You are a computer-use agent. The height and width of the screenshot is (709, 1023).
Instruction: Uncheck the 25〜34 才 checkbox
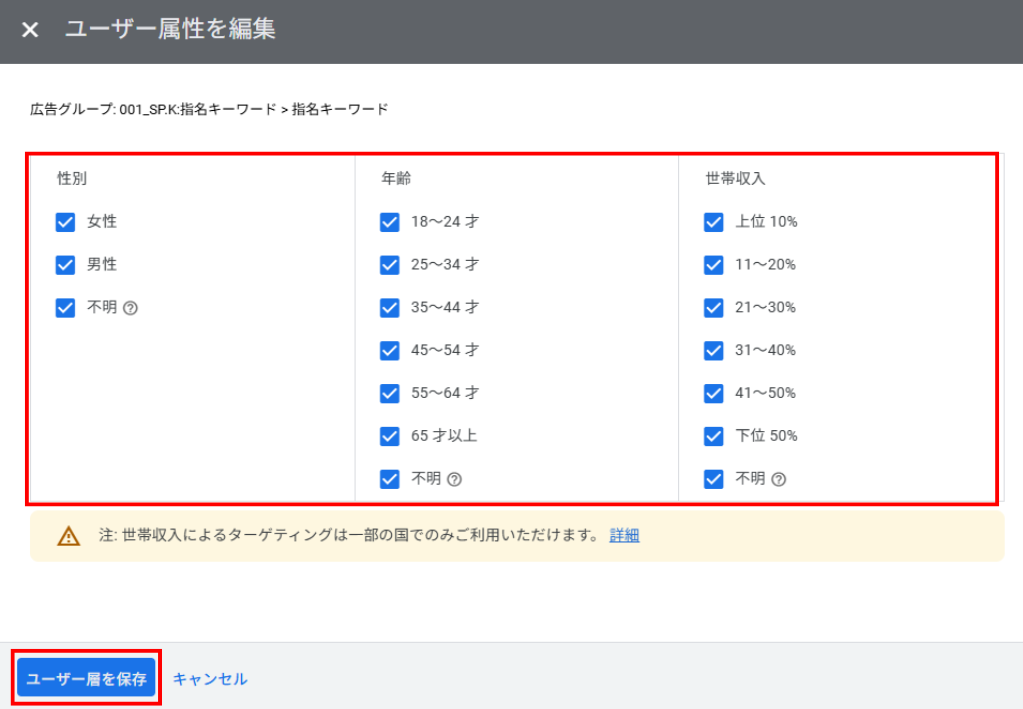coord(389,265)
